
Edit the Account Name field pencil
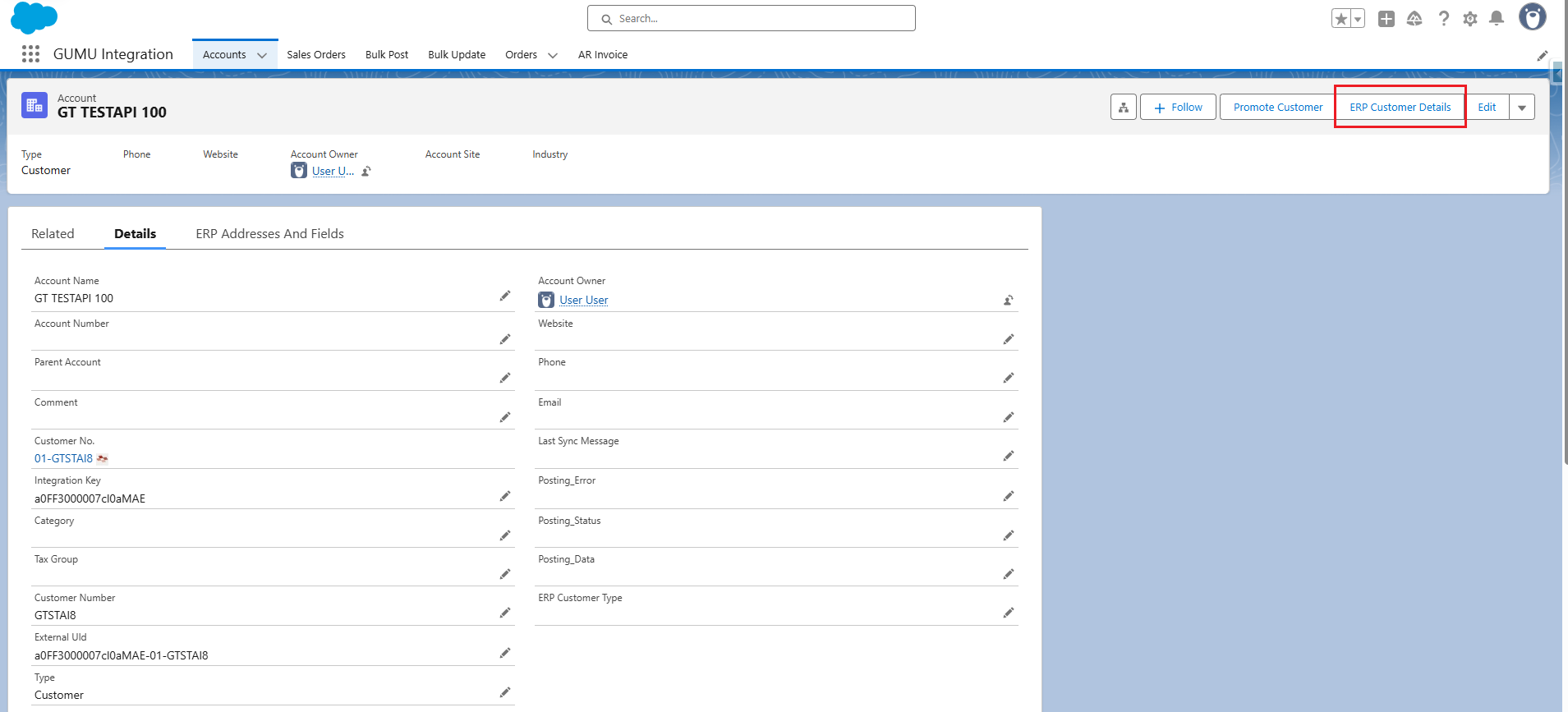click(505, 296)
